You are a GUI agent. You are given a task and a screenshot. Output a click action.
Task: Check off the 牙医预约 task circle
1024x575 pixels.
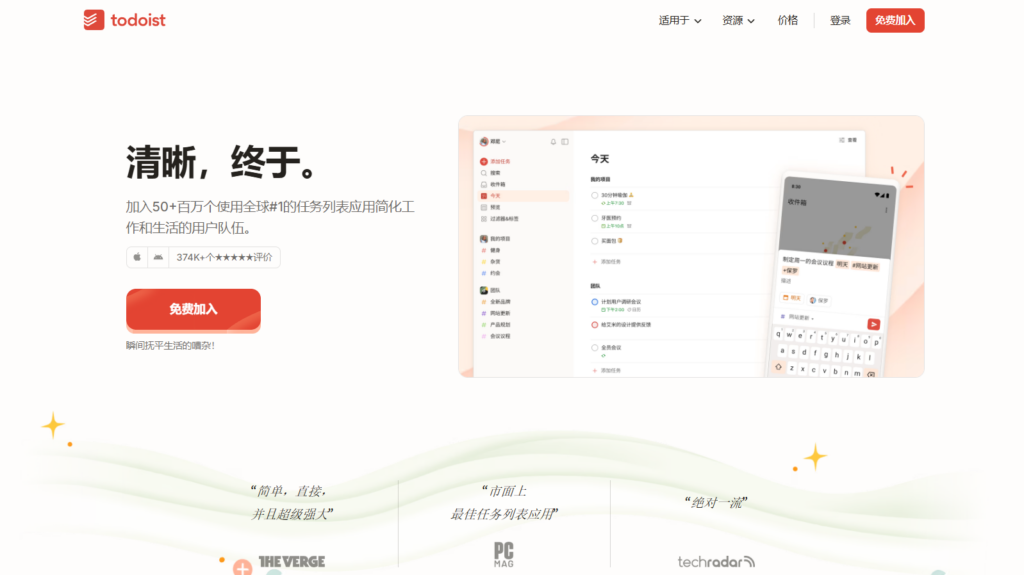pyautogui.click(x=594, y=217)
